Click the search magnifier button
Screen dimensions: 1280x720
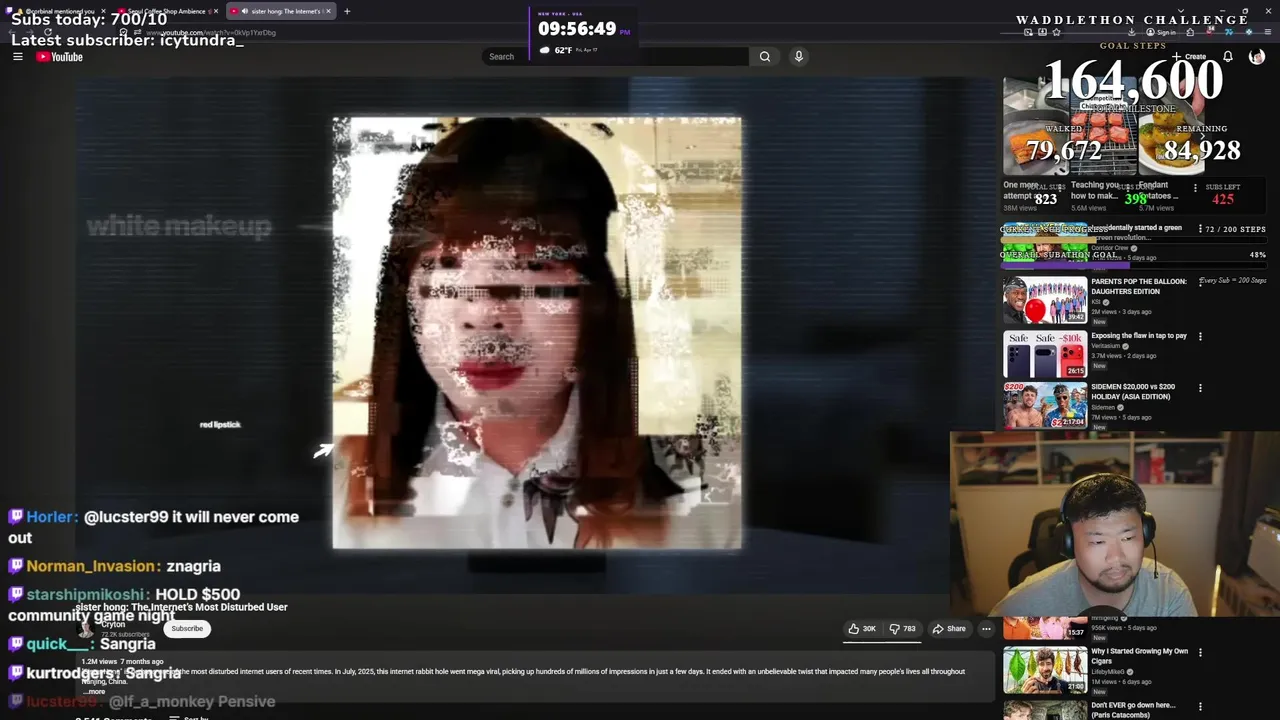point(765,56)
